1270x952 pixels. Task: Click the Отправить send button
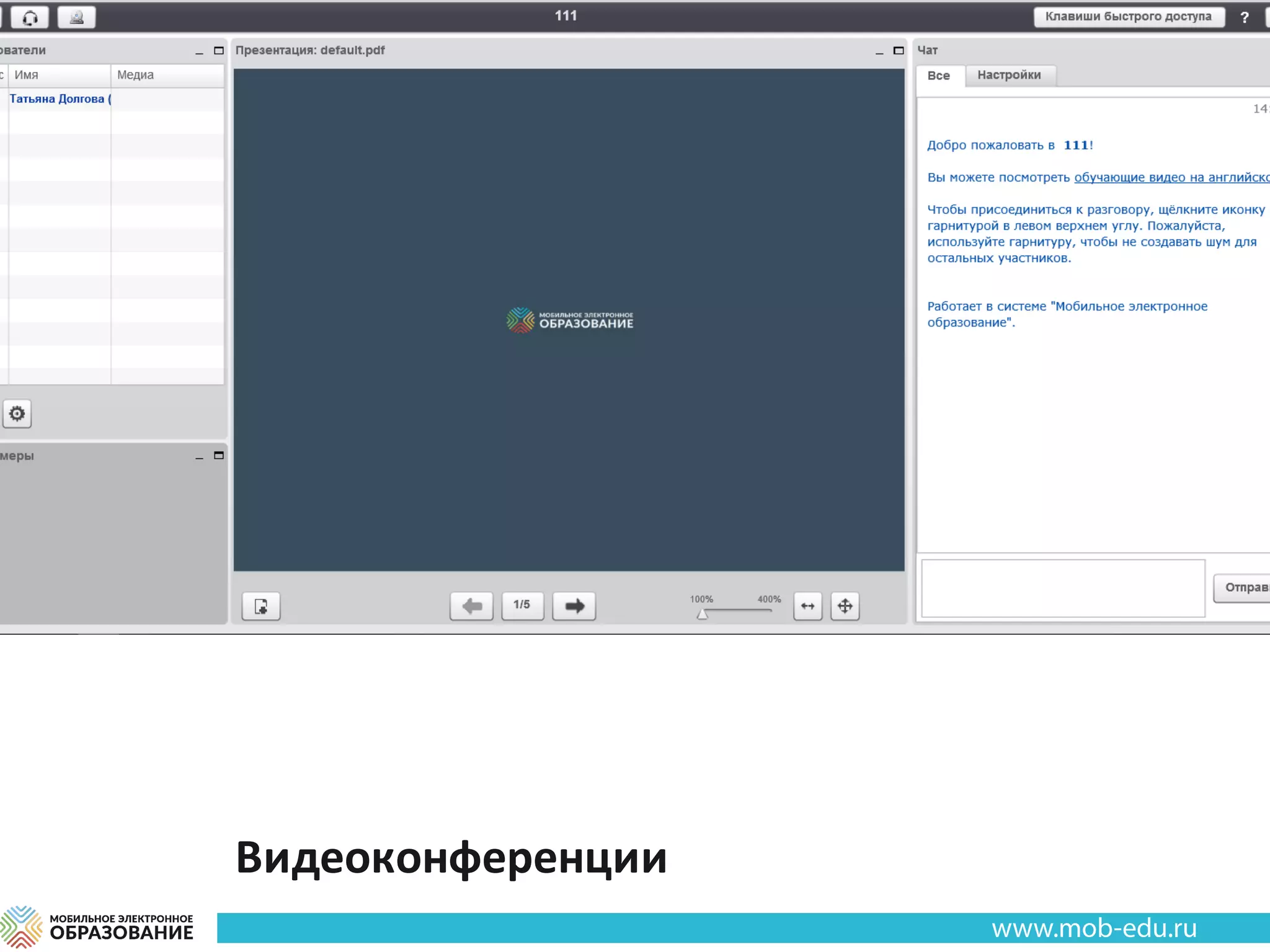point(1242,588)
